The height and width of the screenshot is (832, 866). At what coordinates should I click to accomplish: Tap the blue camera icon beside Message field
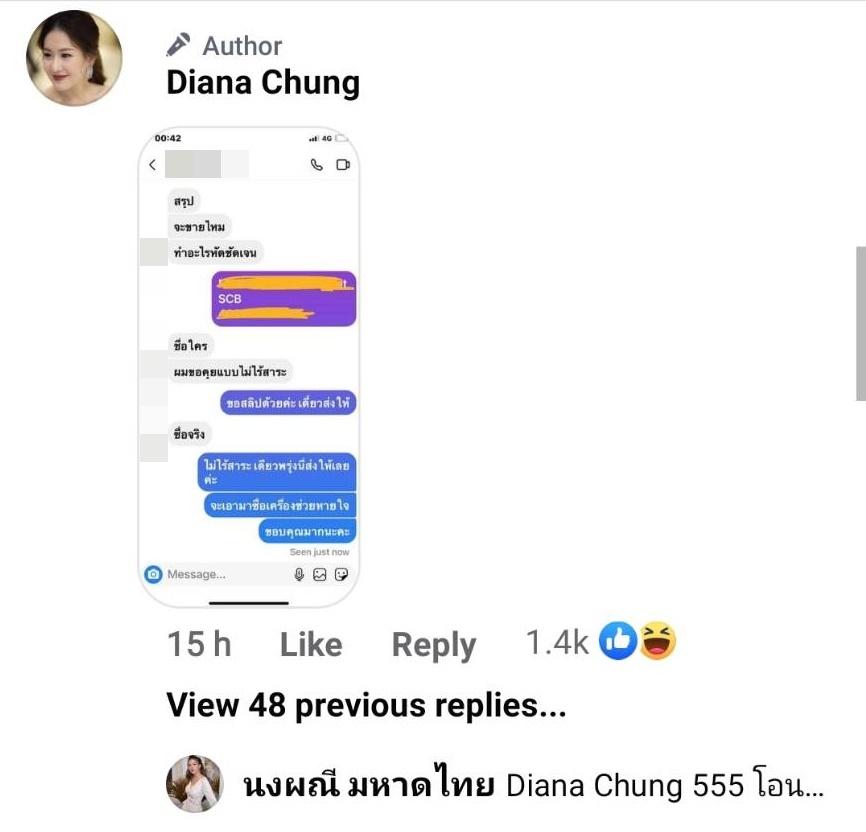pos(153,575)
